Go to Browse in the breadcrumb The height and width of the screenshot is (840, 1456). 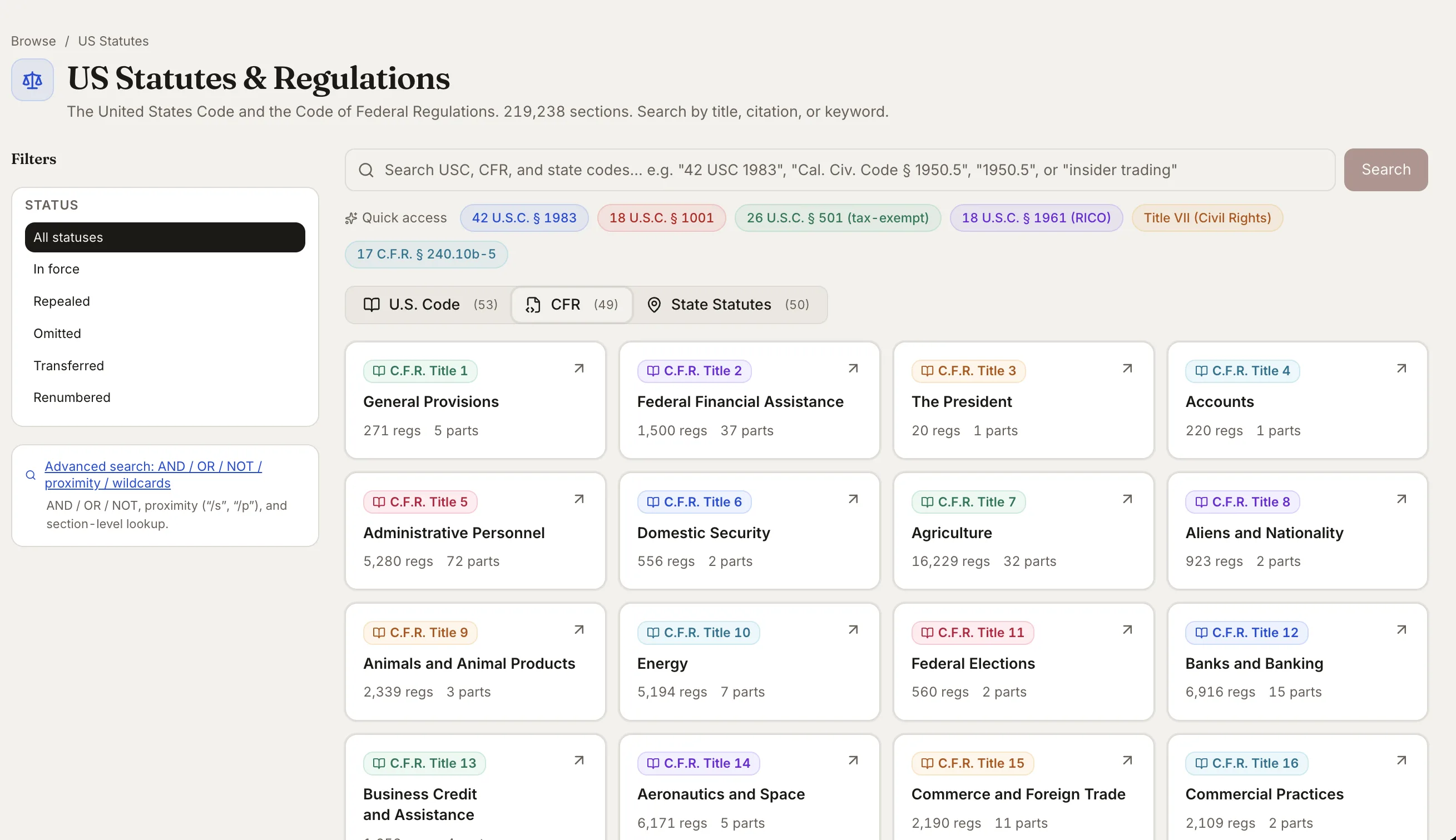[33, 41]
